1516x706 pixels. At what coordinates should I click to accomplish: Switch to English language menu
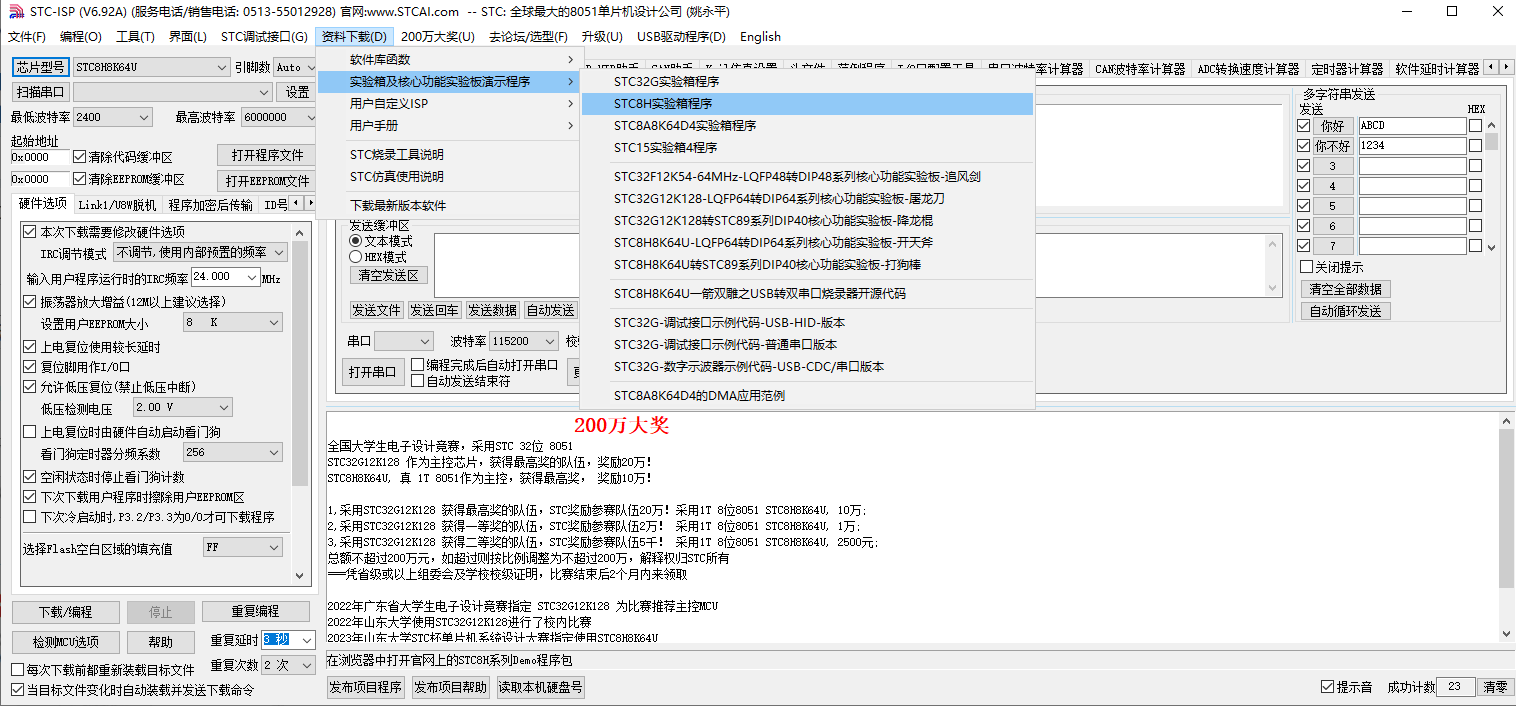pos(760,37)
